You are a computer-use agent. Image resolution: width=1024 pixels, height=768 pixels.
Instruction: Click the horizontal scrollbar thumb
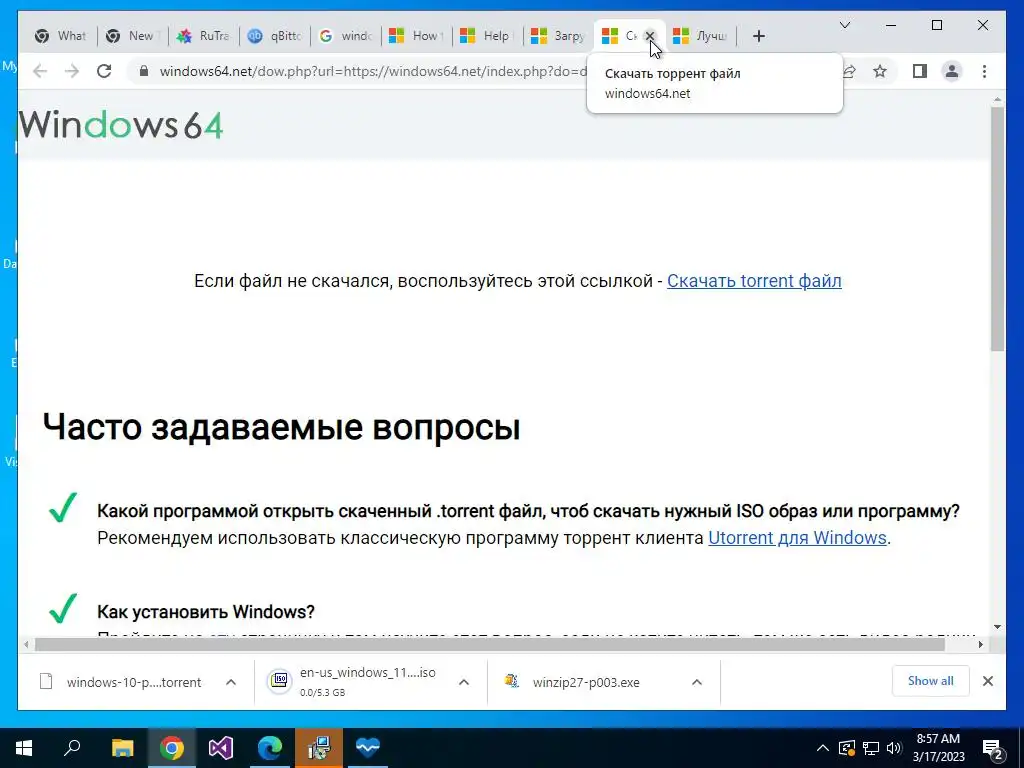pos(490,645)
